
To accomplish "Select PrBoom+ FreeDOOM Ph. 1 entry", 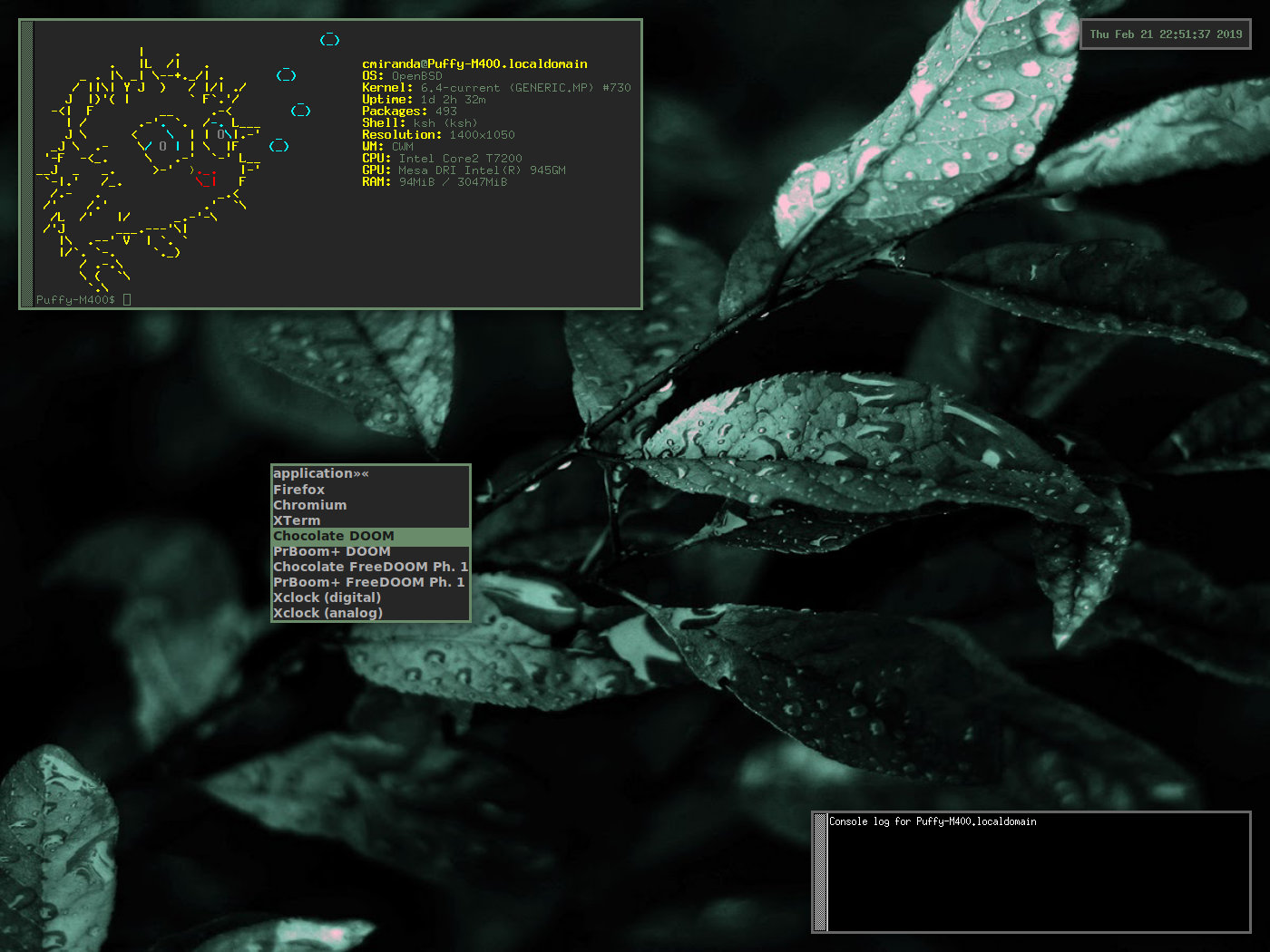I will coord(368,582).
